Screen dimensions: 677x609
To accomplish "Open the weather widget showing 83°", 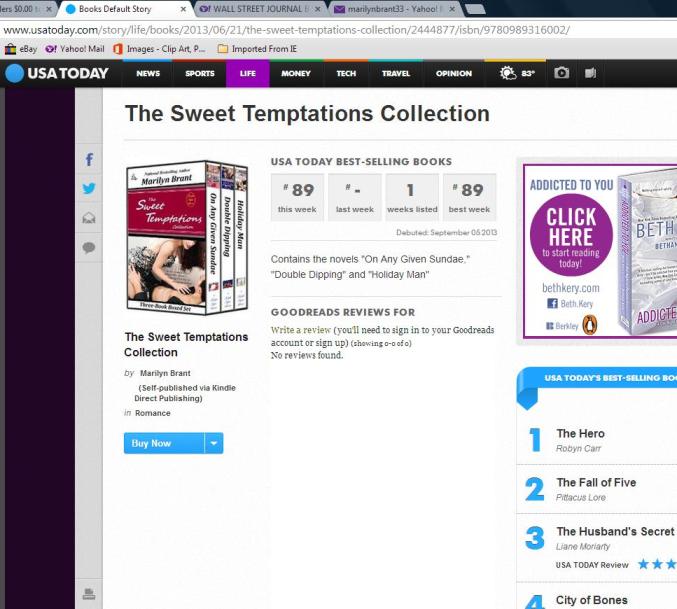I will pos(517,73).
